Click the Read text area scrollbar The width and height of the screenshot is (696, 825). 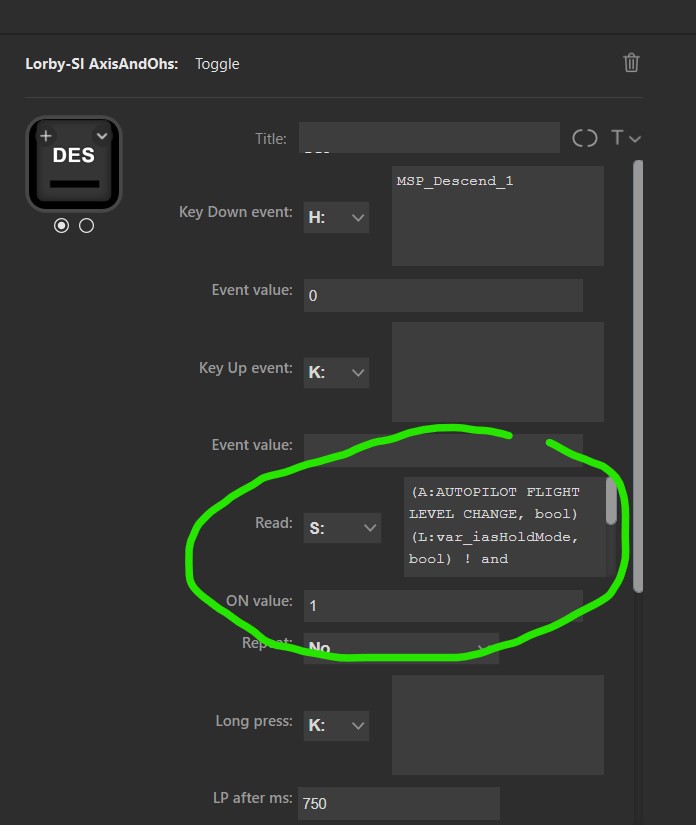point(611,500)
